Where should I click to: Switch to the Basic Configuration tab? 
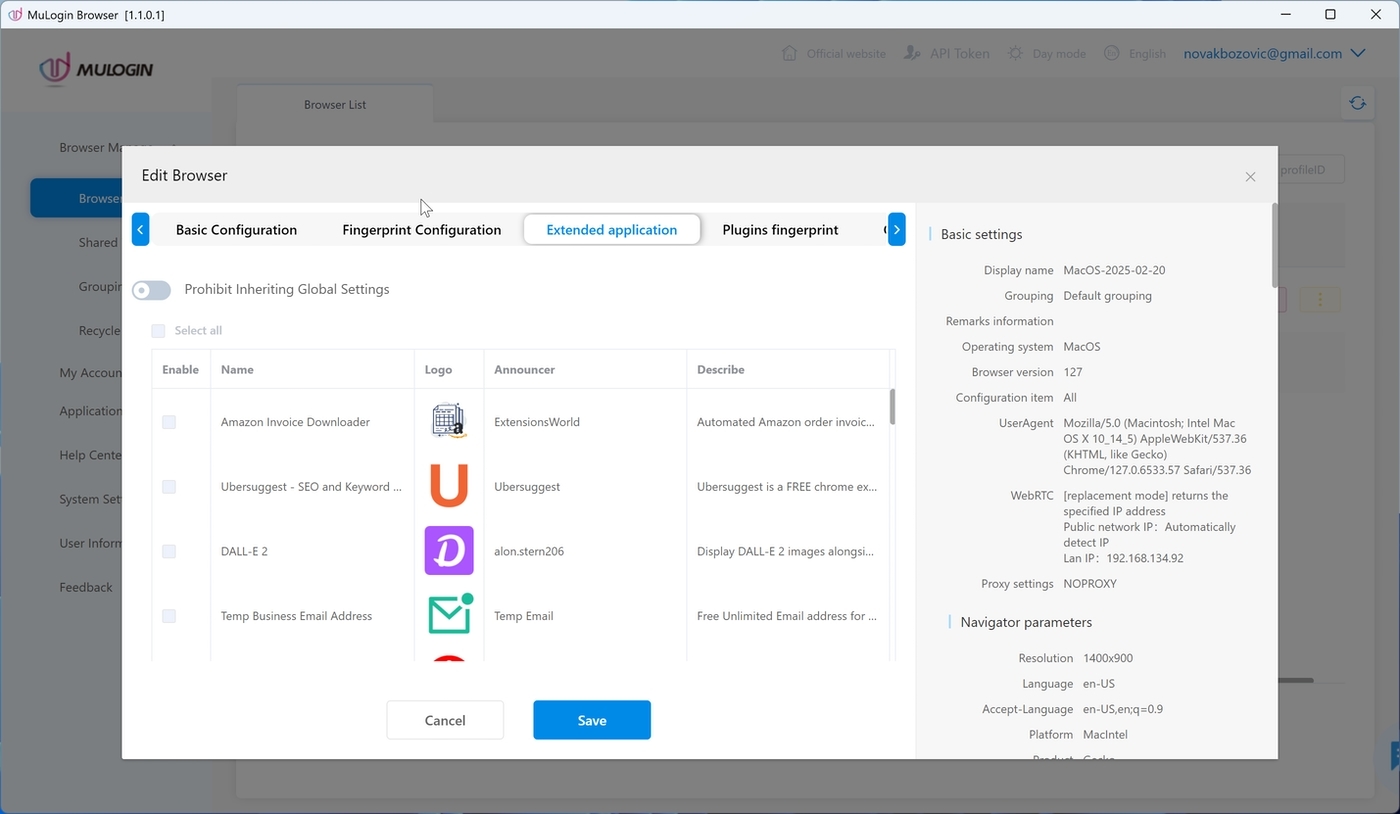236,229
